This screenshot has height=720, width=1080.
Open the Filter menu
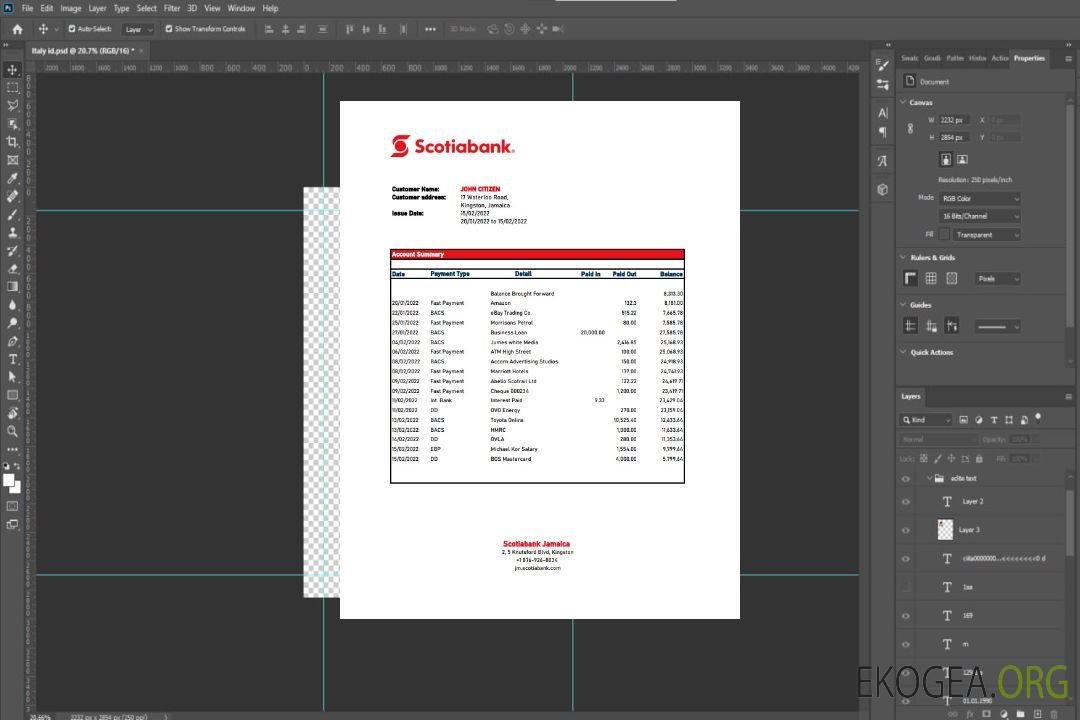click(172, 8)
